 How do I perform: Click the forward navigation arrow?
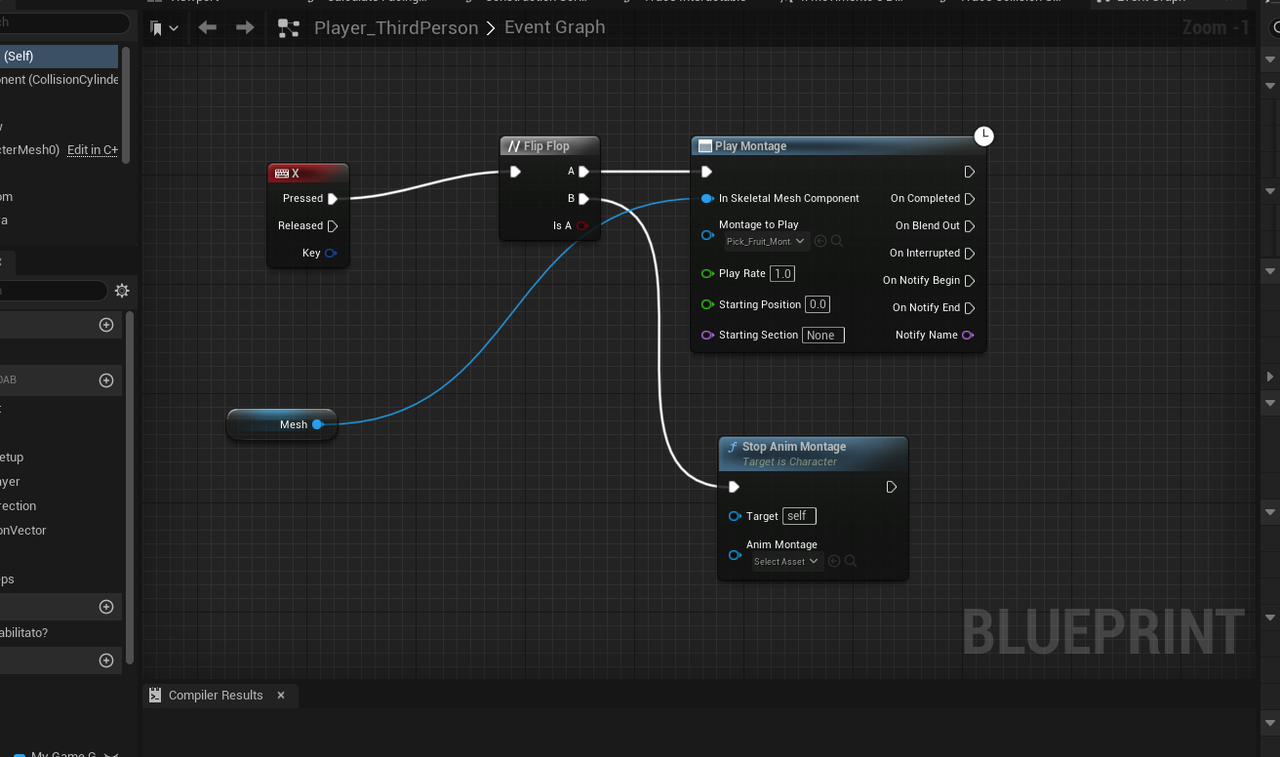245,27
